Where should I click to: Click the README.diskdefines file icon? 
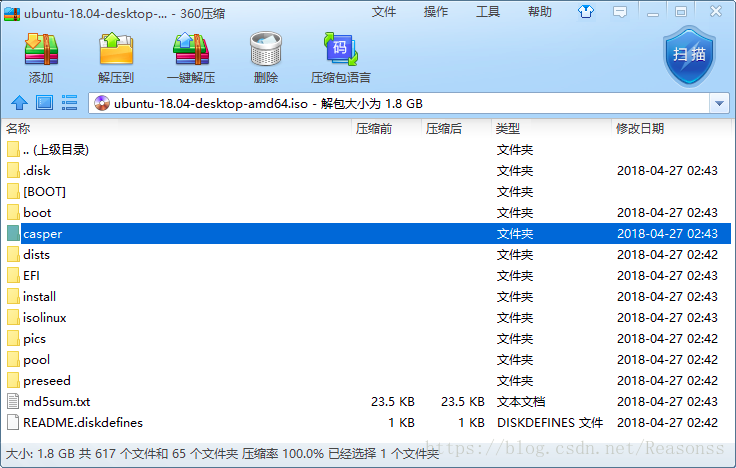click(14, 422)
